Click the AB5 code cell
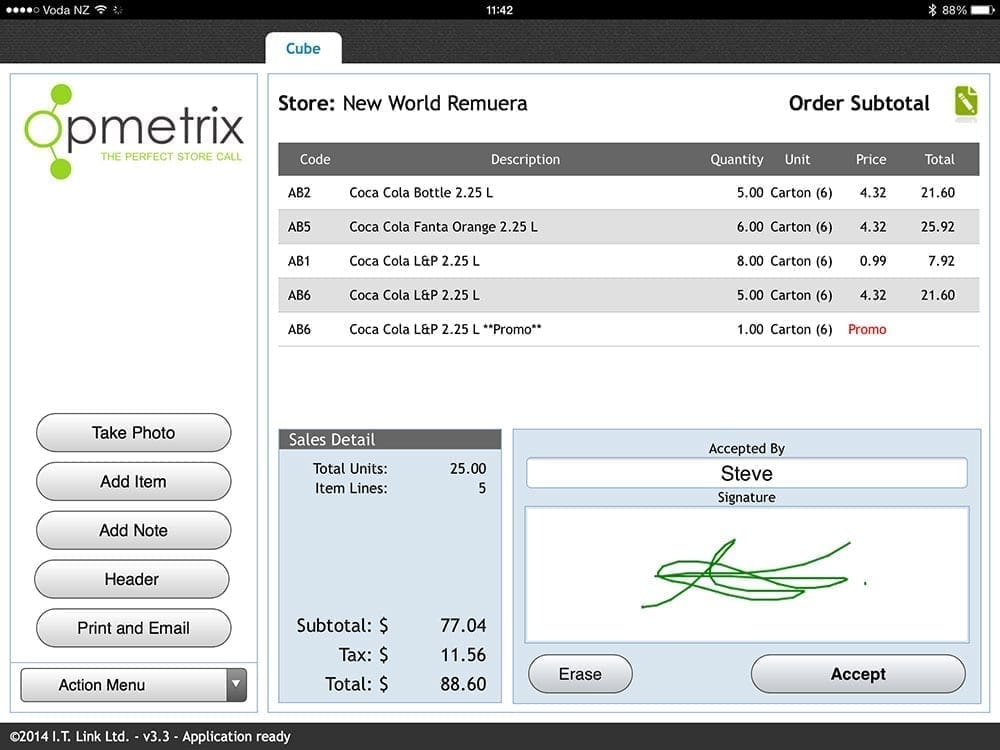This screenshot has width=1000, height=750. (299, 227)
